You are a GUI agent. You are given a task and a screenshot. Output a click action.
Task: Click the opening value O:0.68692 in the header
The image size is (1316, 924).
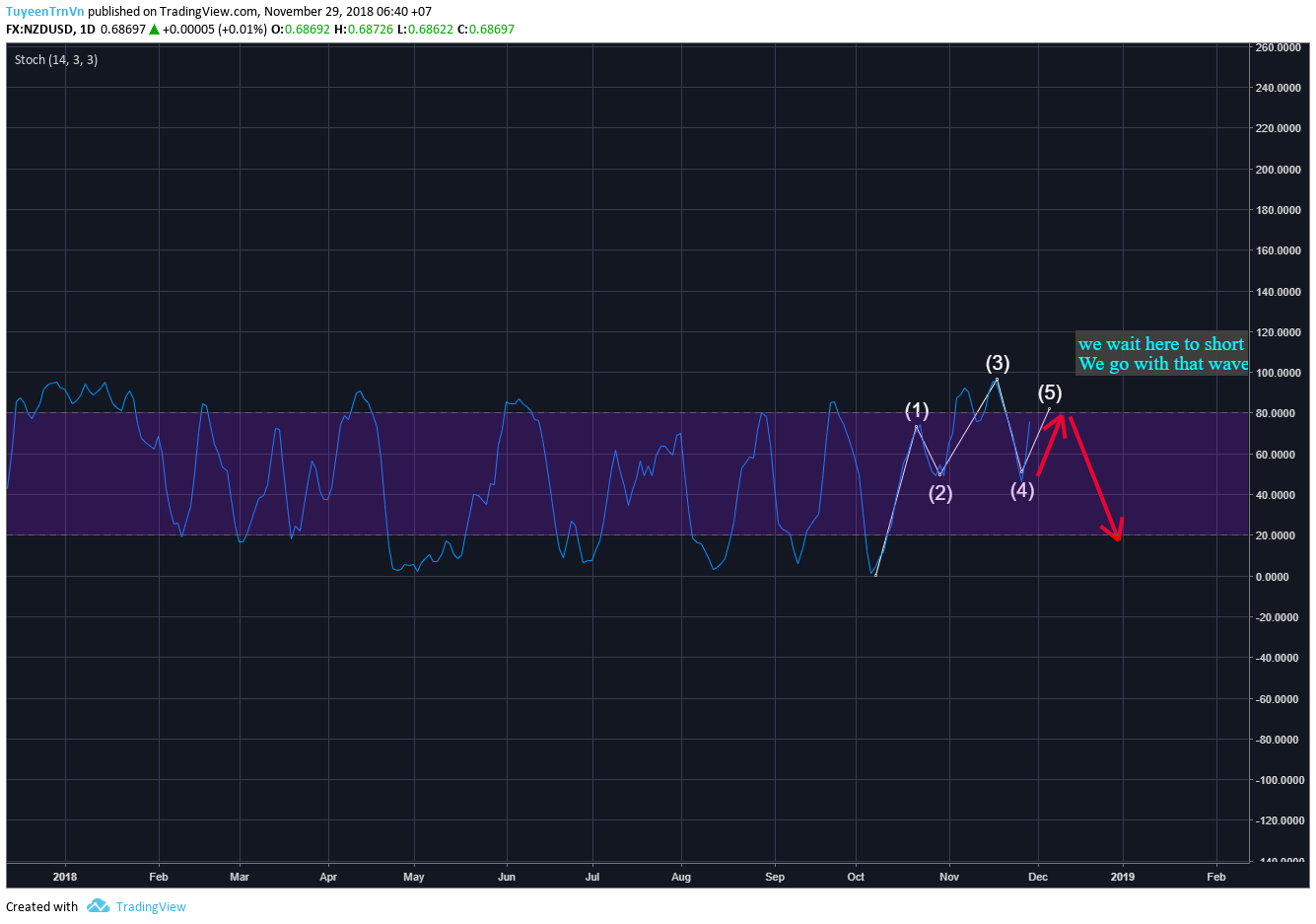[301, 30]
